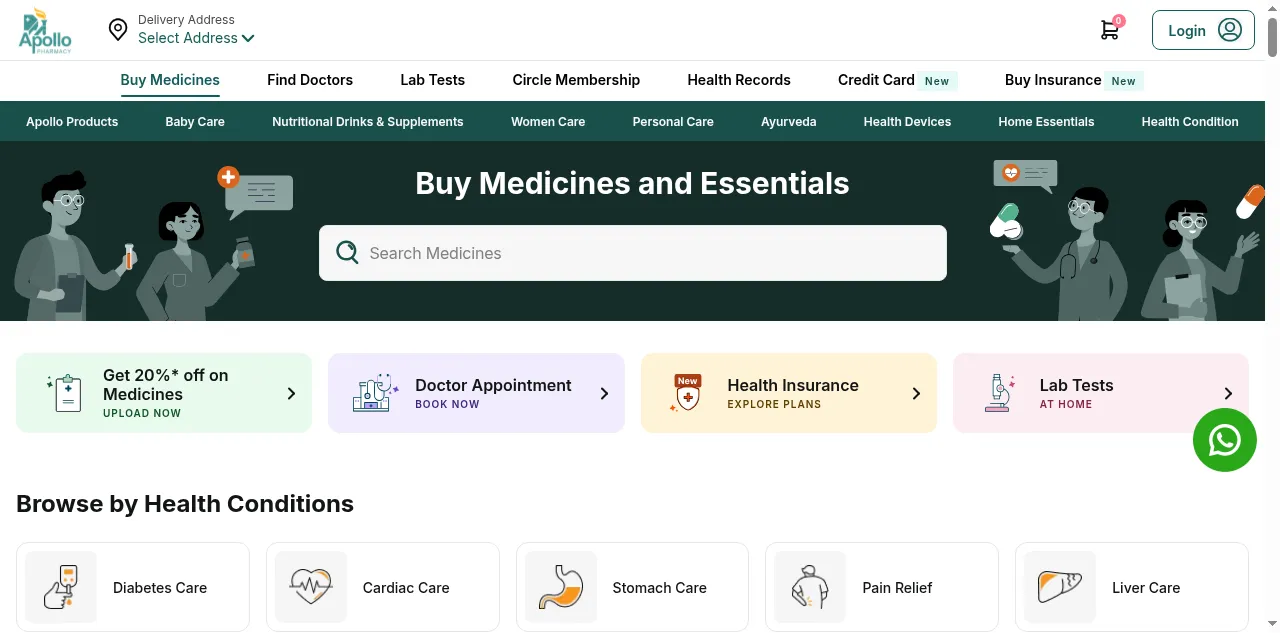Click the Health Insurance shield icon
Image resolution: width=1280 pixels, height=633 pixels.
[687, 394]
